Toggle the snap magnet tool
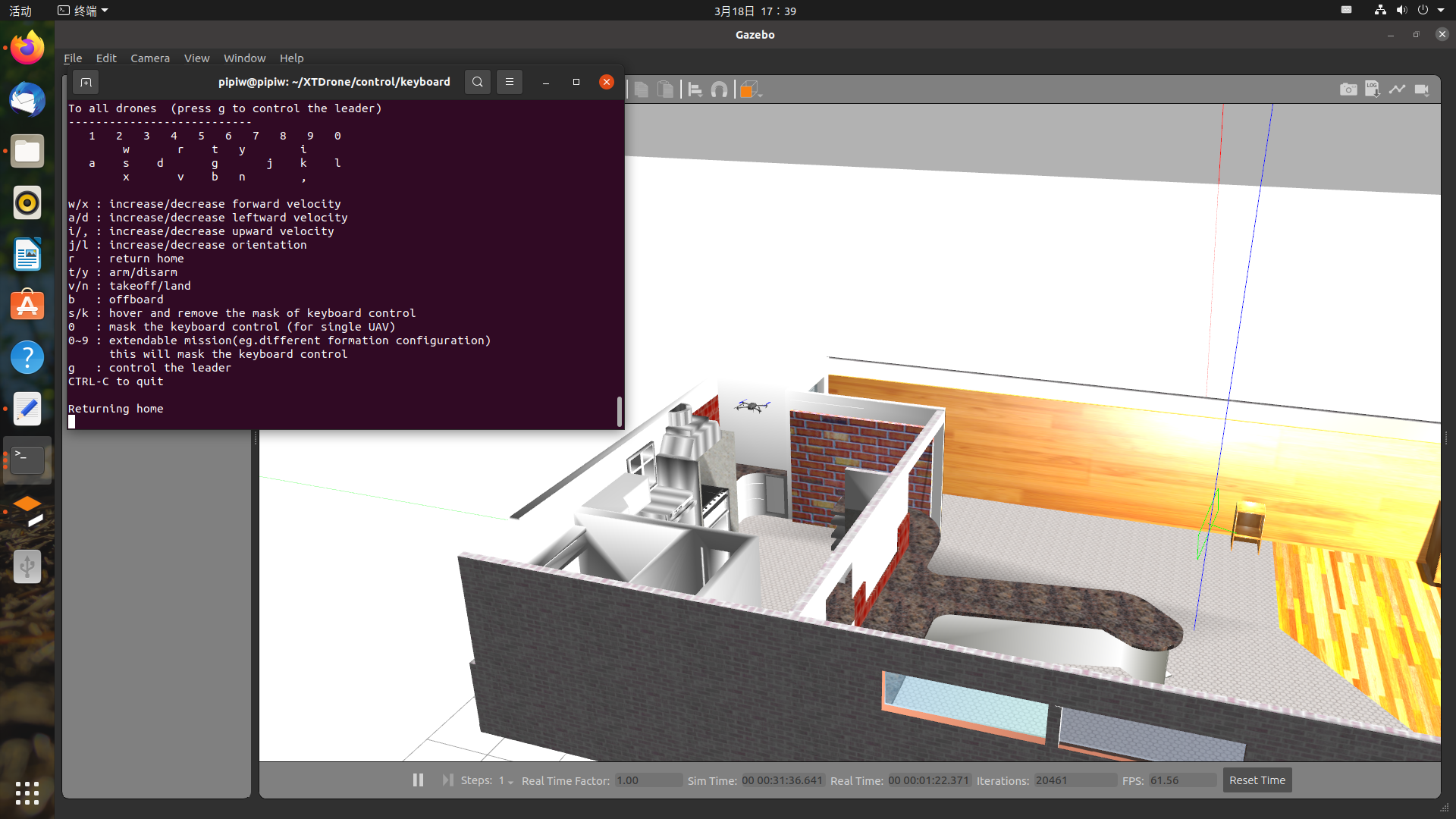 click(719, 90)
